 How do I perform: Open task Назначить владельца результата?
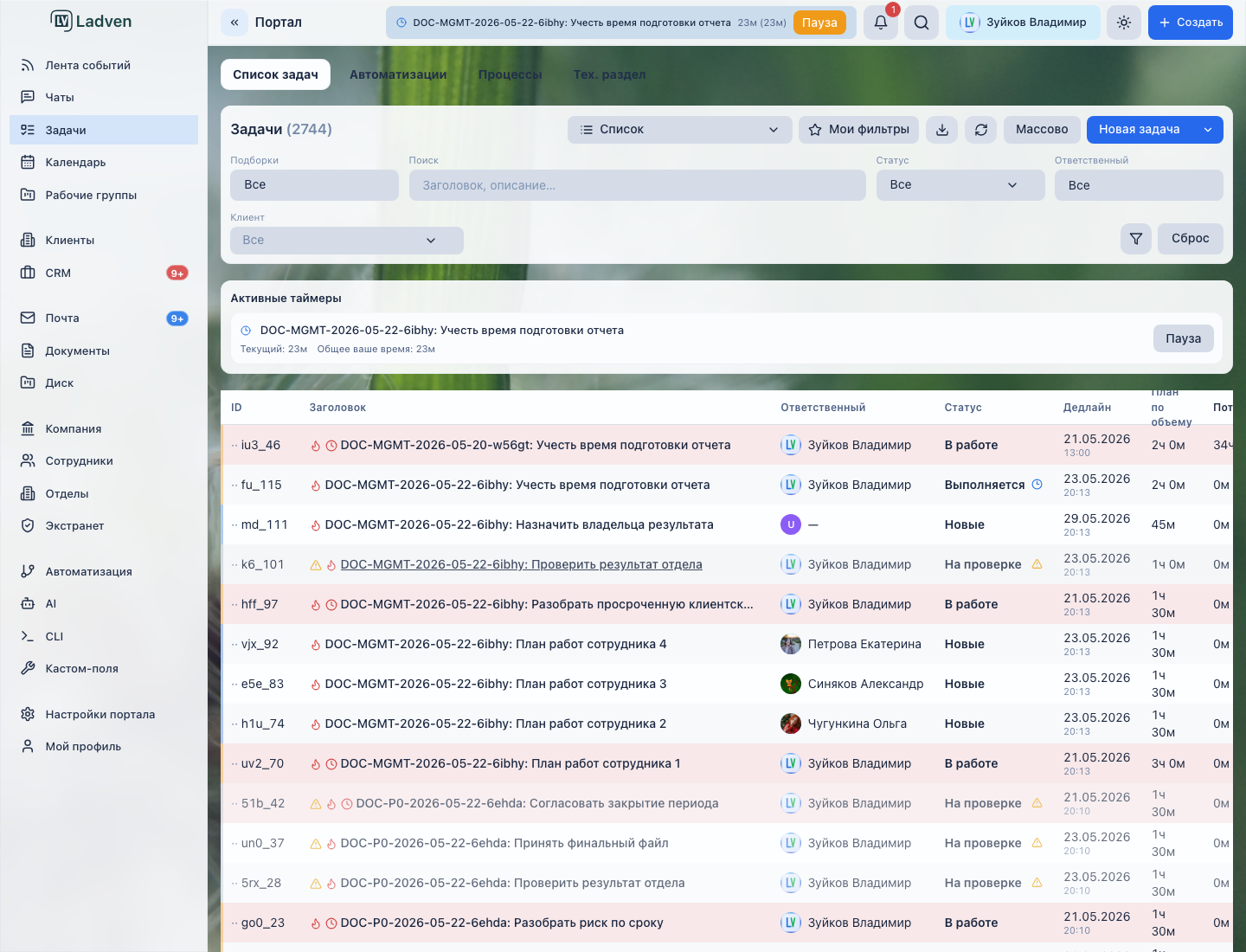[519, 524]
